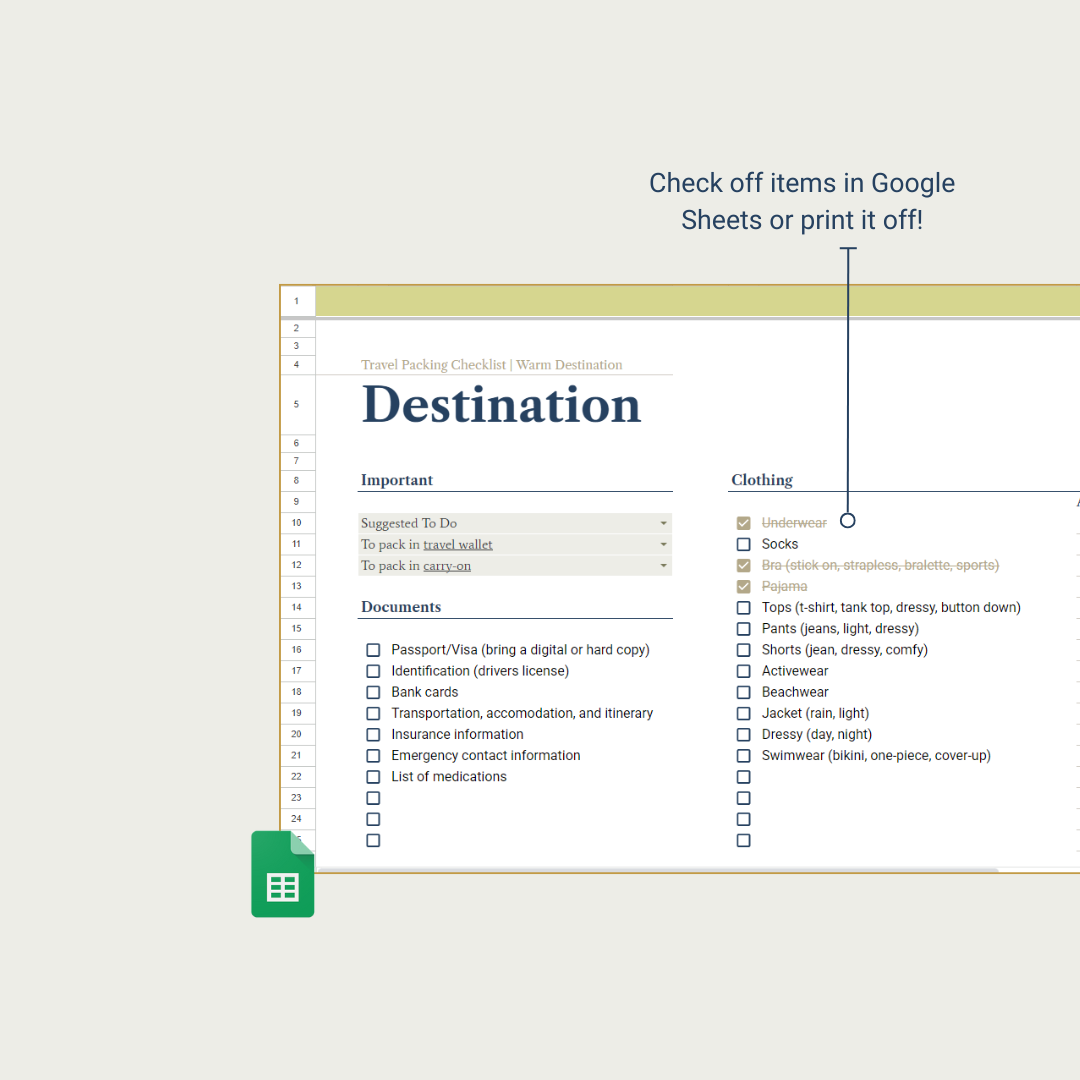Tick the Insurance information checkbox
The height and width of the screenshot is (1080, 1080).
coord(373,735)
